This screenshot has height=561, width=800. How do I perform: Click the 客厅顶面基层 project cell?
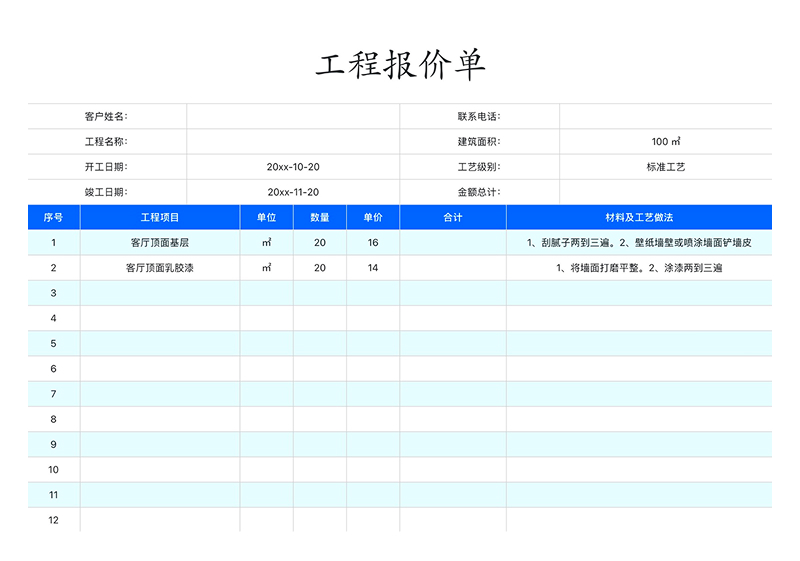click(x=160, y=243)
